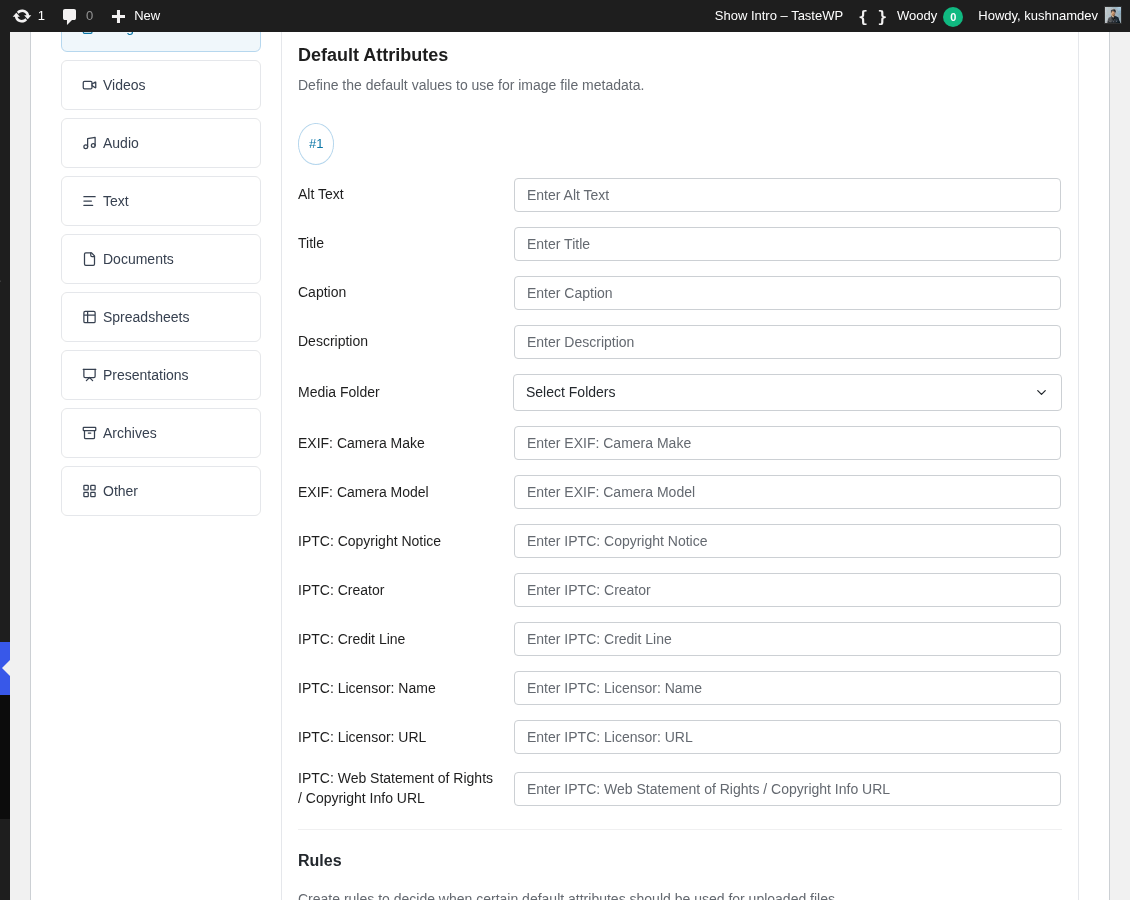Select the Text media type in the sidebar
The image size is (1130, 900).
point(161,201)
